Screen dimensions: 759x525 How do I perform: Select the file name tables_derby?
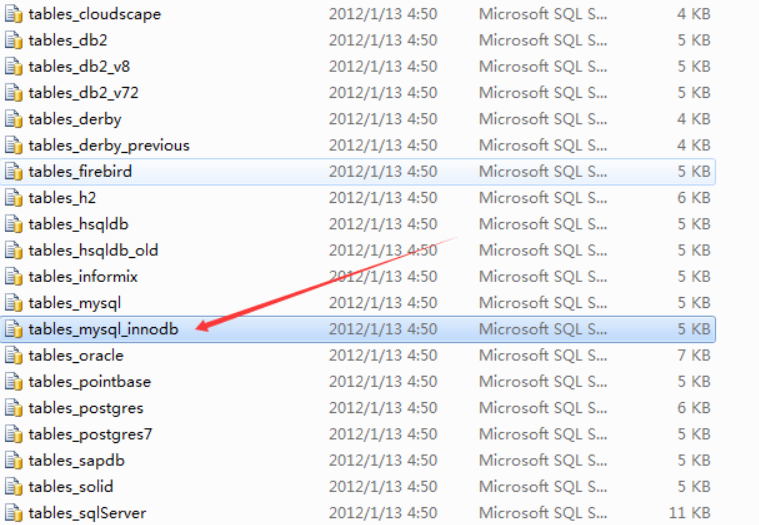tap(75, 119)
